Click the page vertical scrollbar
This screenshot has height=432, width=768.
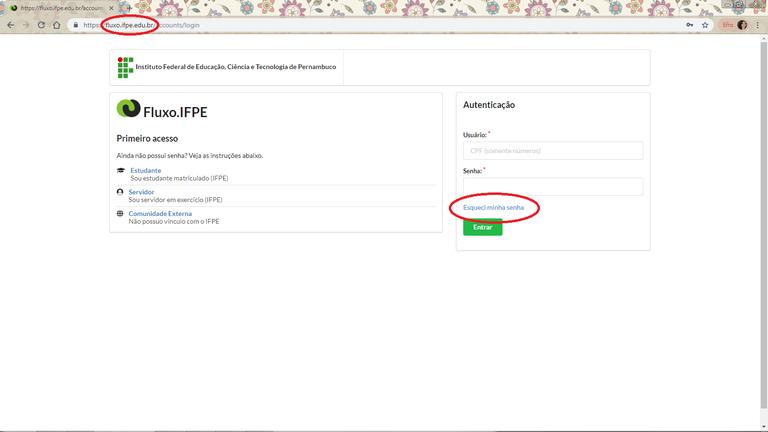tap(764, 225)
